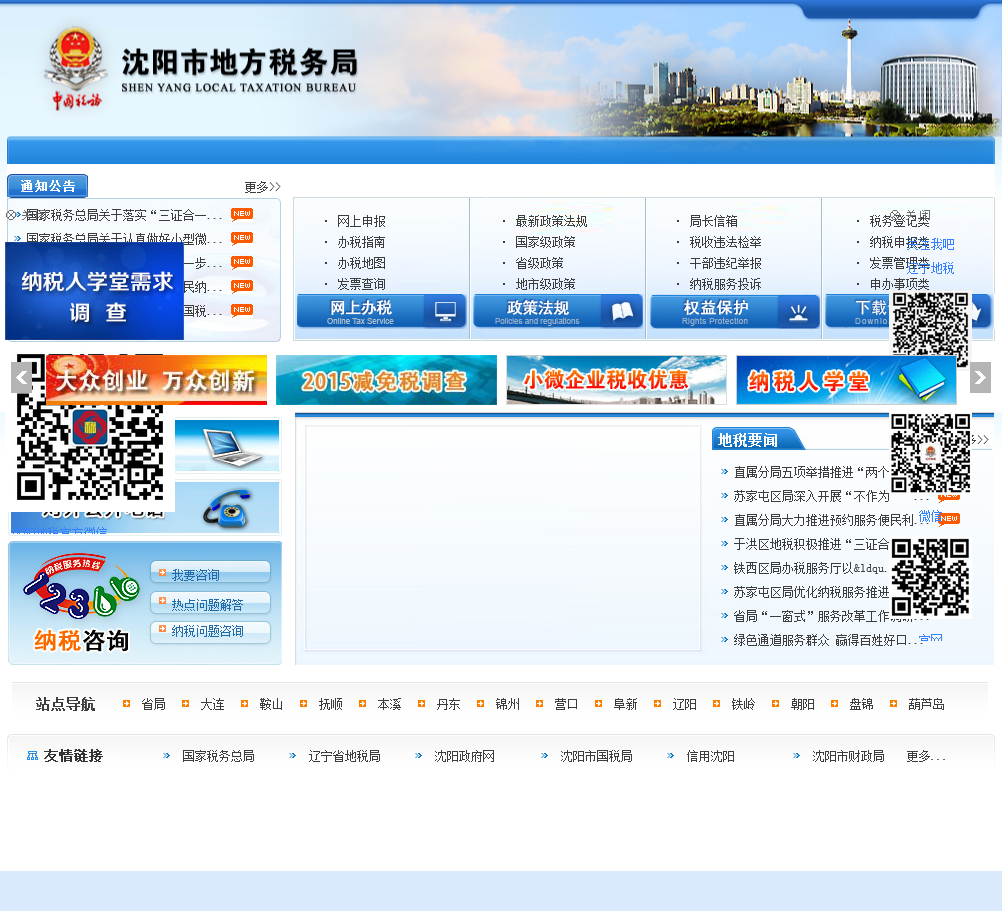Click the book icon on 政策法规 button
This screenshot has height=911, width=1002.
pyautogui.click(x=622, y=311)
